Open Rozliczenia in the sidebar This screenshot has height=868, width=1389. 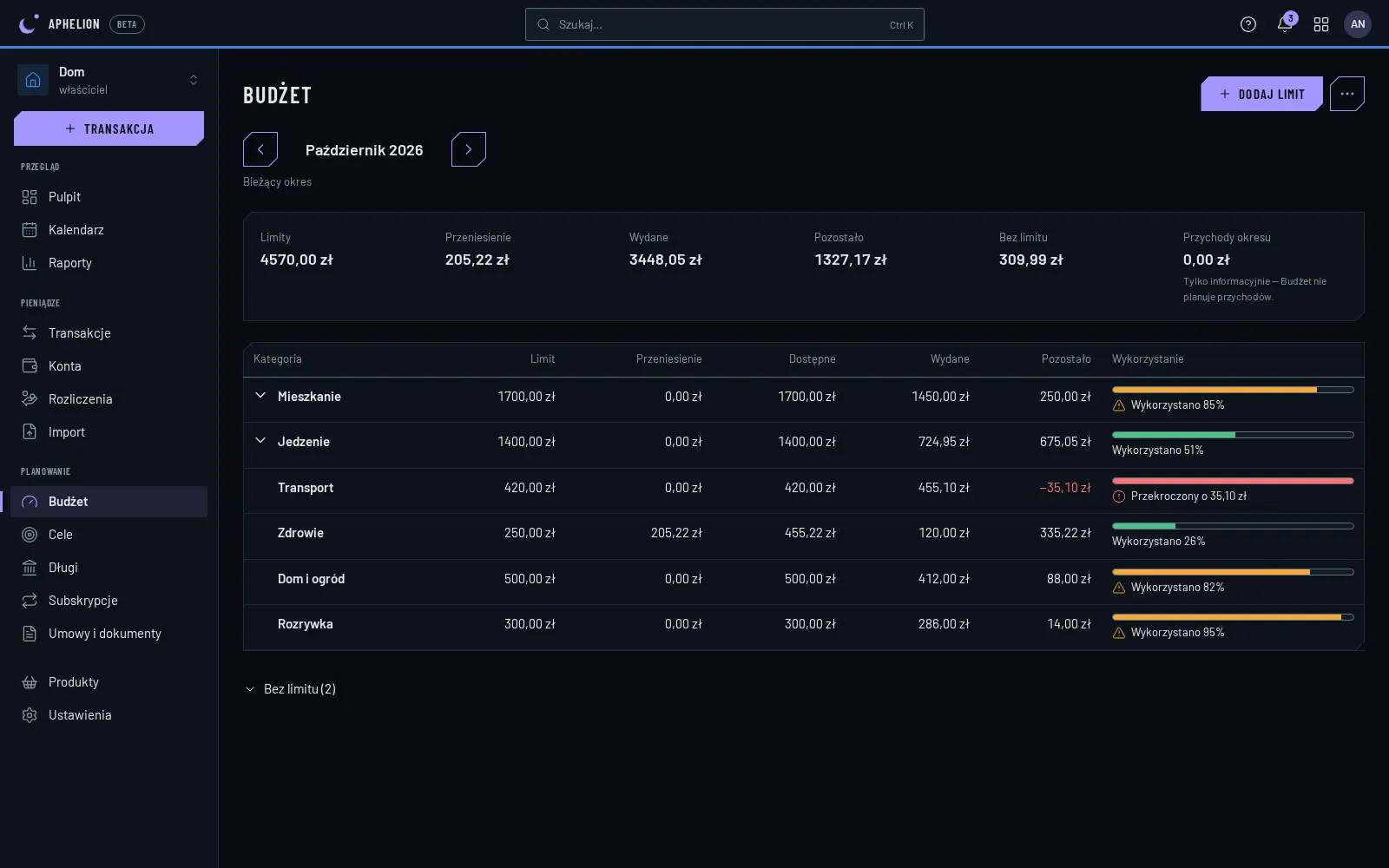tap(109, 399)
